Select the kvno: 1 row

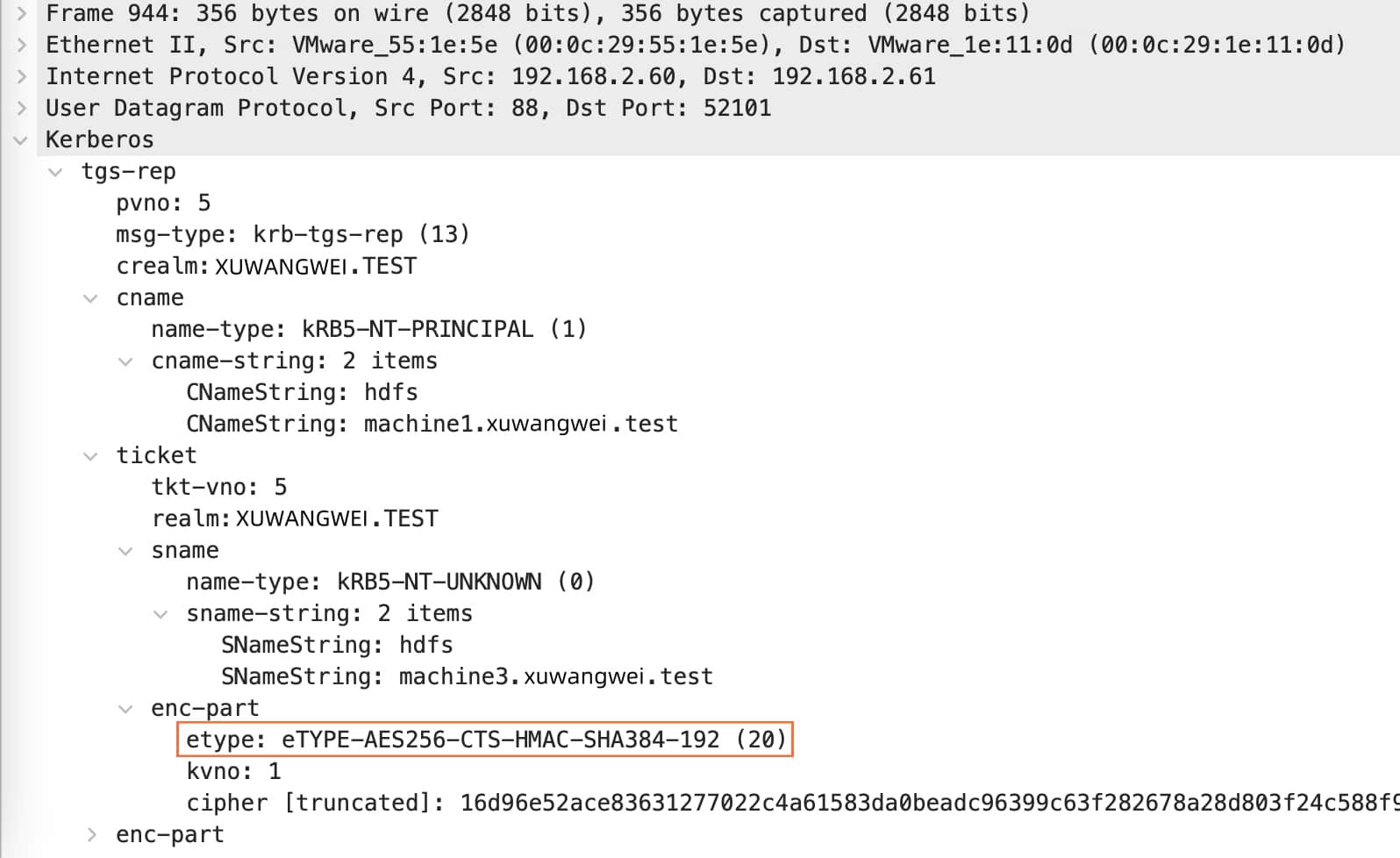pyautogui.click(x=233, y=771)
